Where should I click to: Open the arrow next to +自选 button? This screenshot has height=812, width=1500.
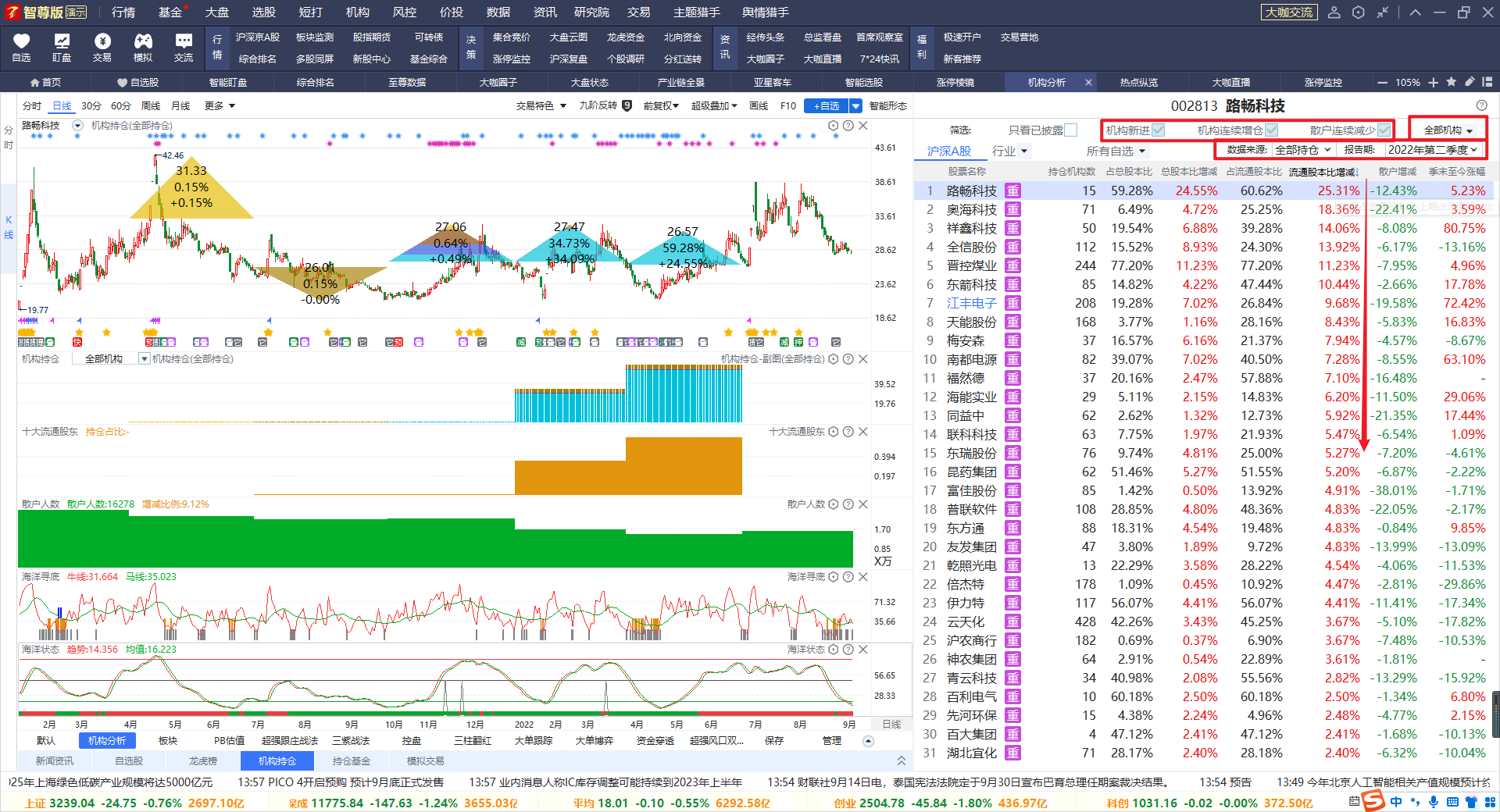tap(856, 105)
